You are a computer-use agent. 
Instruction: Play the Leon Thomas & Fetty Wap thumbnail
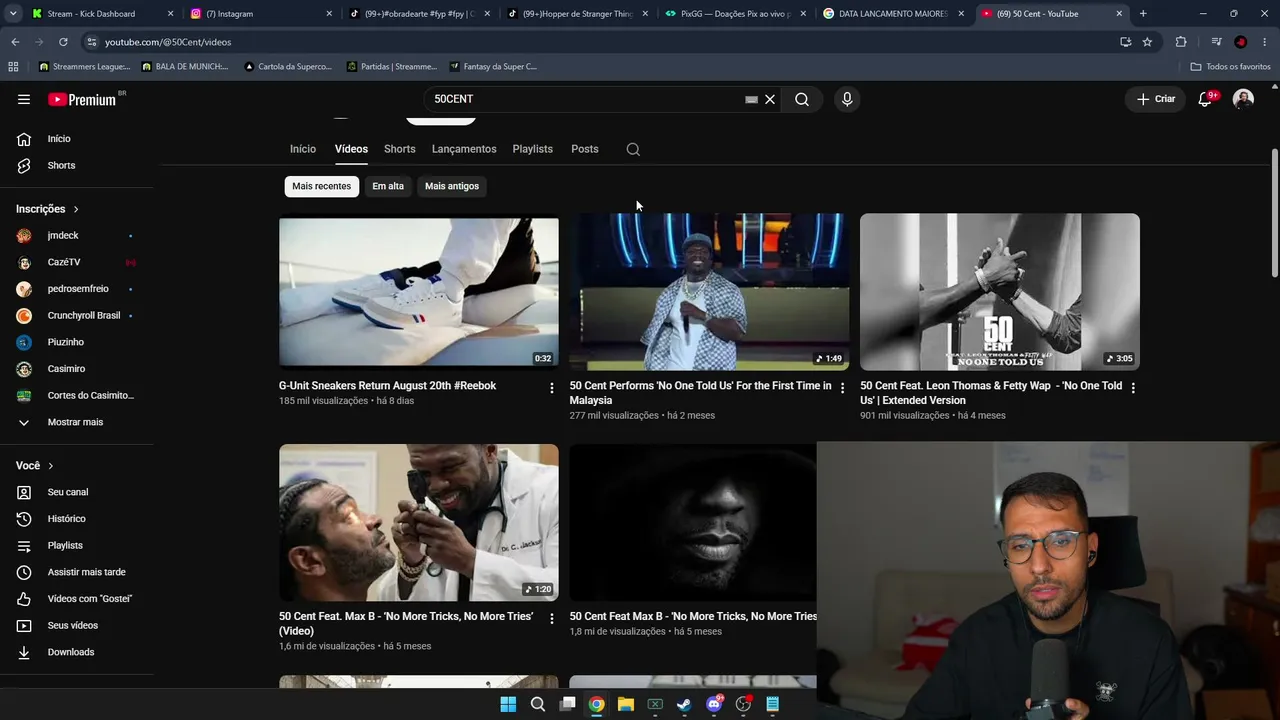coord(1000,291)
